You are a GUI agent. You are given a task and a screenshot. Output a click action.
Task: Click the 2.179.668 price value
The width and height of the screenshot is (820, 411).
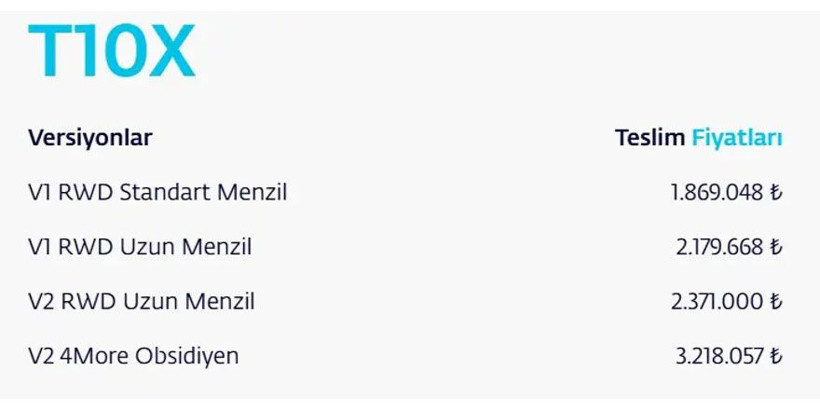point(719,247)
